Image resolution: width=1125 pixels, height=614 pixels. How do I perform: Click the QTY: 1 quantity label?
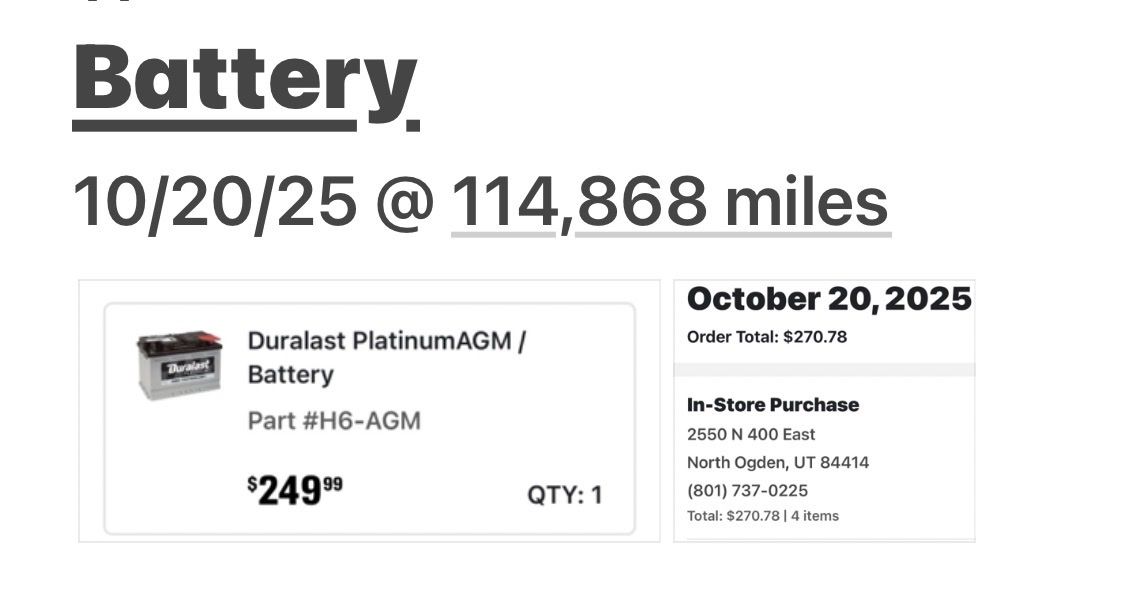pyautogui.click(x=565, y=495)
